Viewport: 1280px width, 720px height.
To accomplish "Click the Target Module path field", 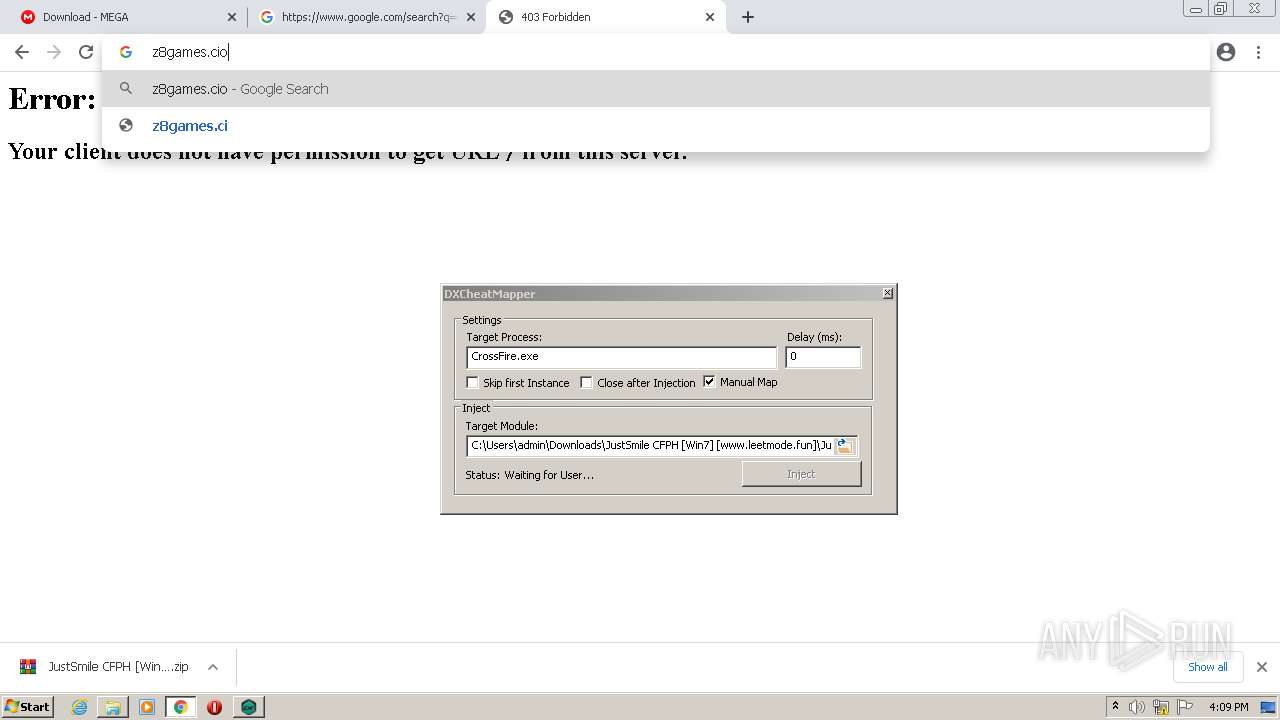I will click(650, 446).
